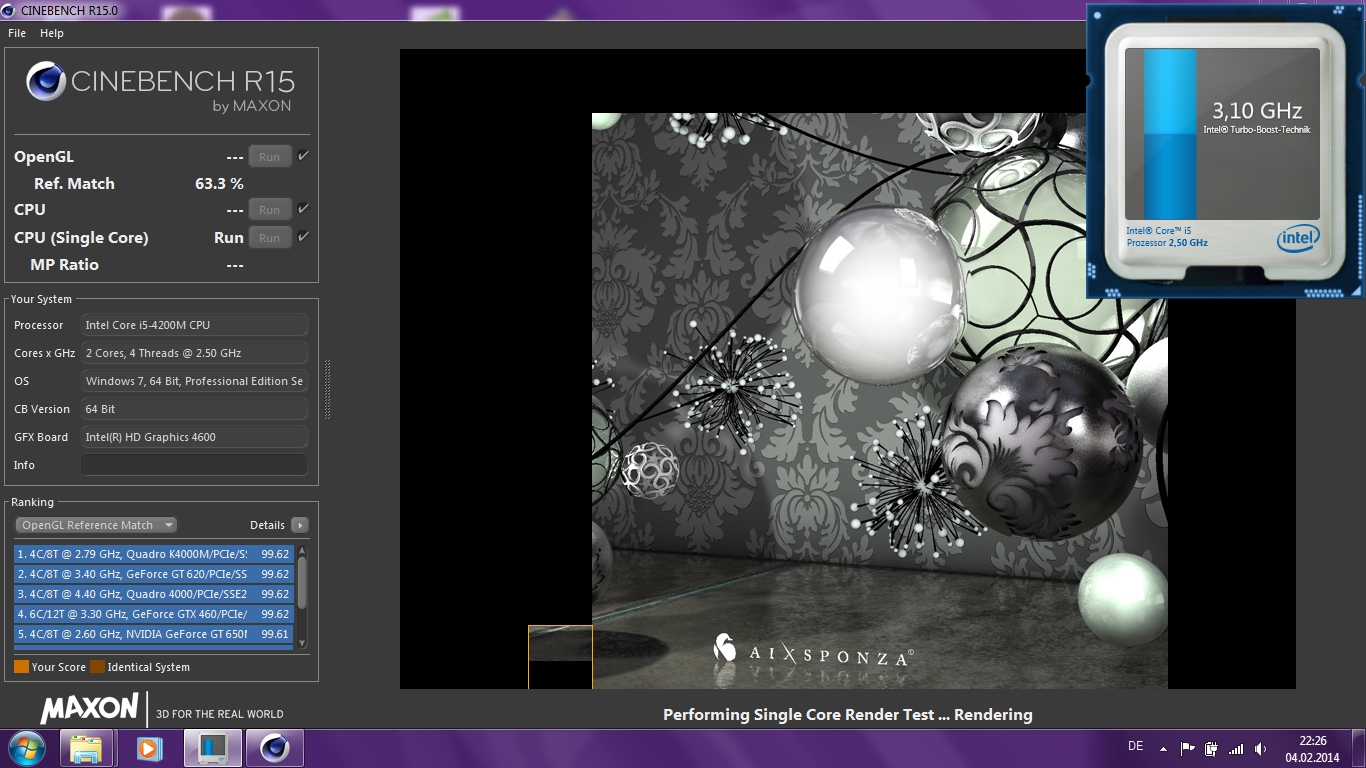Click the OS field showing Windows 7
This screenshot has height=768, width=1366.
pyautogui.click(x=194, y=381)
